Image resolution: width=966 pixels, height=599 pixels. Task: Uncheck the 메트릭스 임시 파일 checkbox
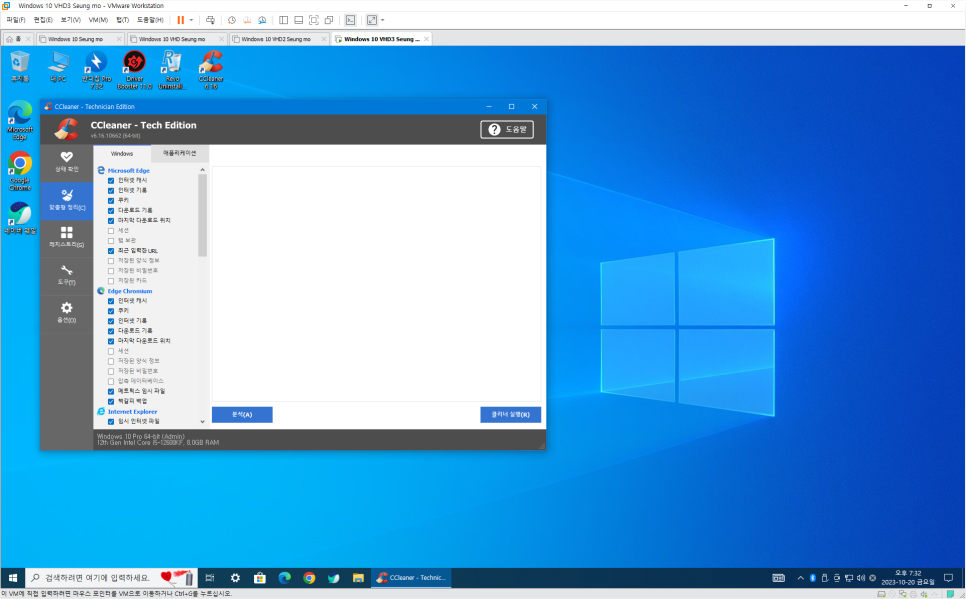pyautogui.click(x=111, y=391)
